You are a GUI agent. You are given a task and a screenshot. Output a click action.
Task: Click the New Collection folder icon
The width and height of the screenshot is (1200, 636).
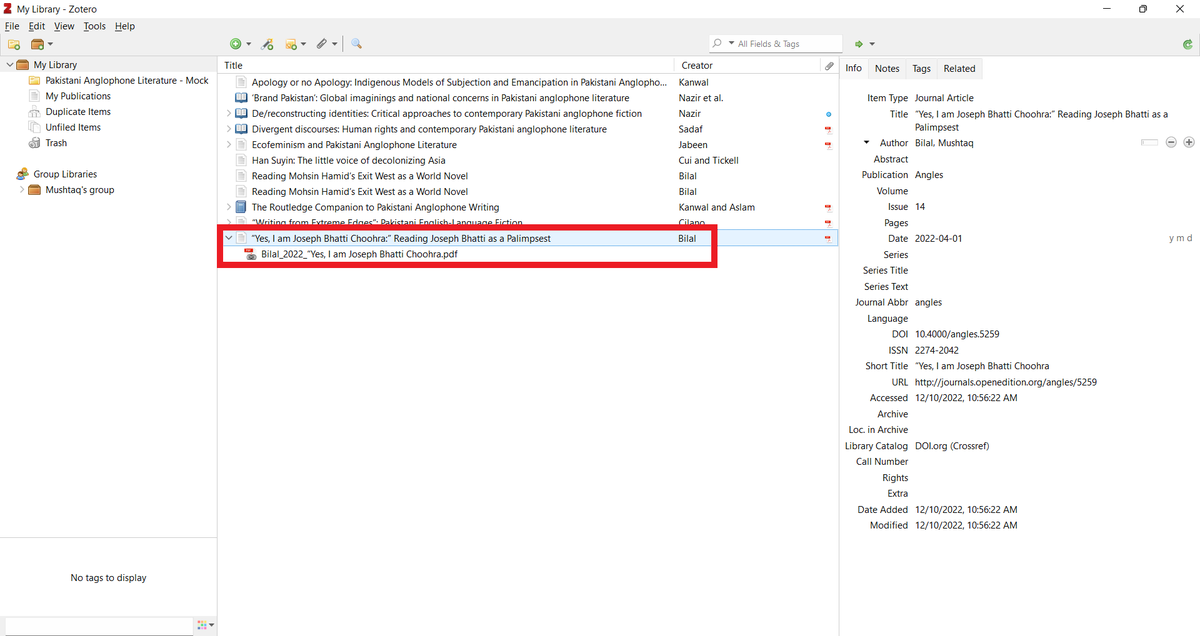click(x=14, y=44)
